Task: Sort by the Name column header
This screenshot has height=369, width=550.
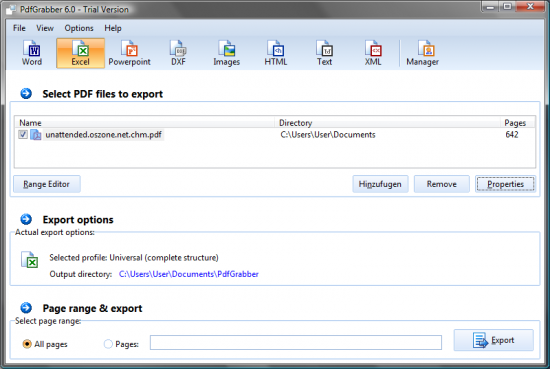Action: pos(145,123)
